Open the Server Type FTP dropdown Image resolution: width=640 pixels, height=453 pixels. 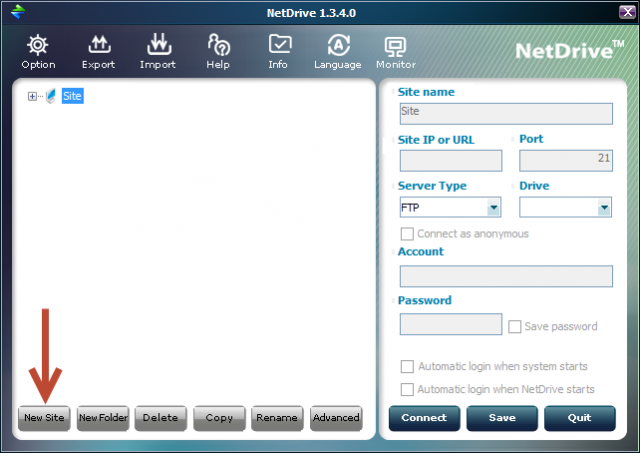pyautogui.click(x=450, y=207)
